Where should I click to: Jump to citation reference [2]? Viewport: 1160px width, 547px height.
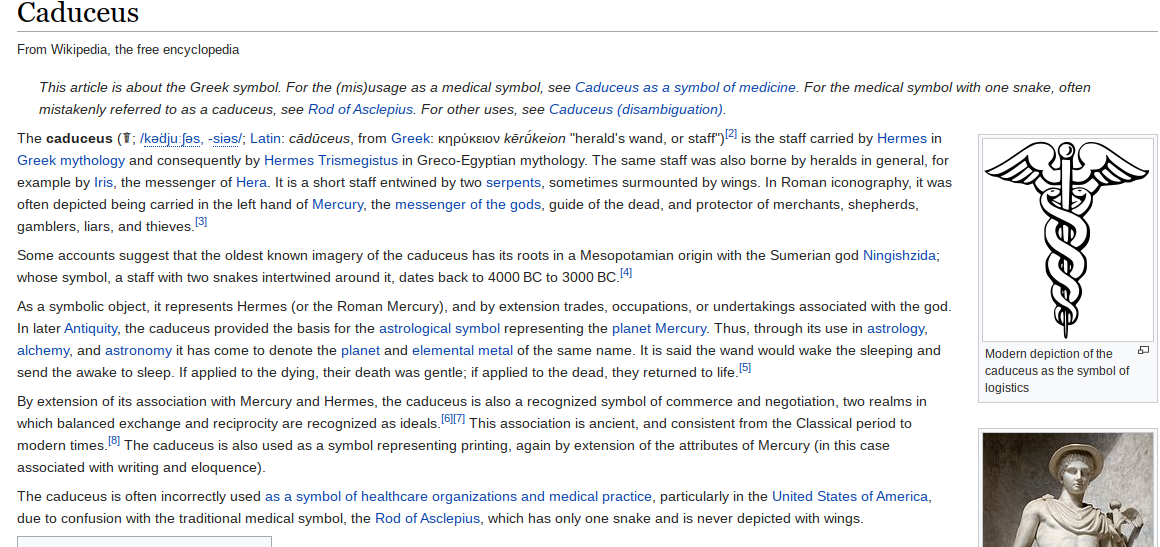click(x=731, y=134)
